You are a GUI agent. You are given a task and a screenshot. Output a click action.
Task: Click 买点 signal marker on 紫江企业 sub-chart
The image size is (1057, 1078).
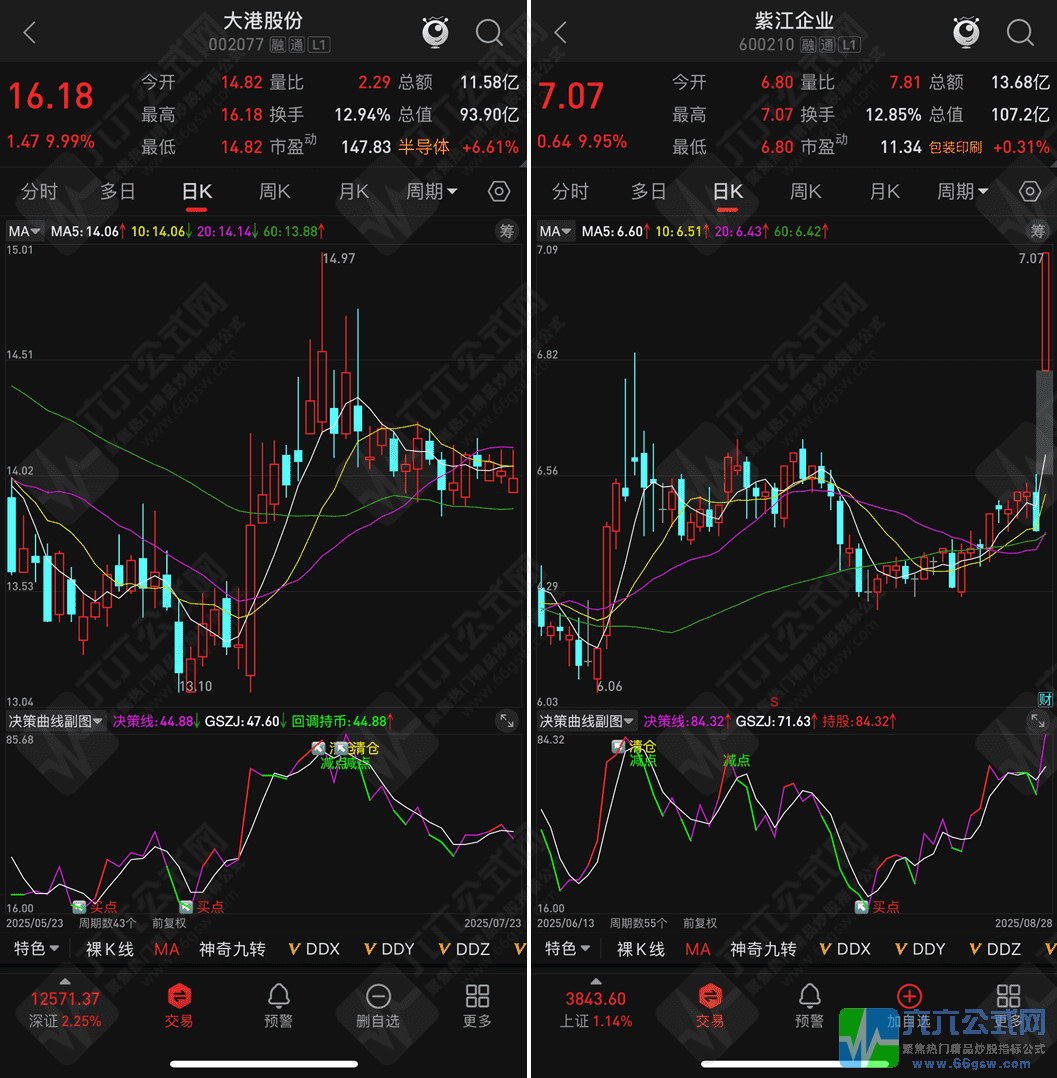(878, 907)
